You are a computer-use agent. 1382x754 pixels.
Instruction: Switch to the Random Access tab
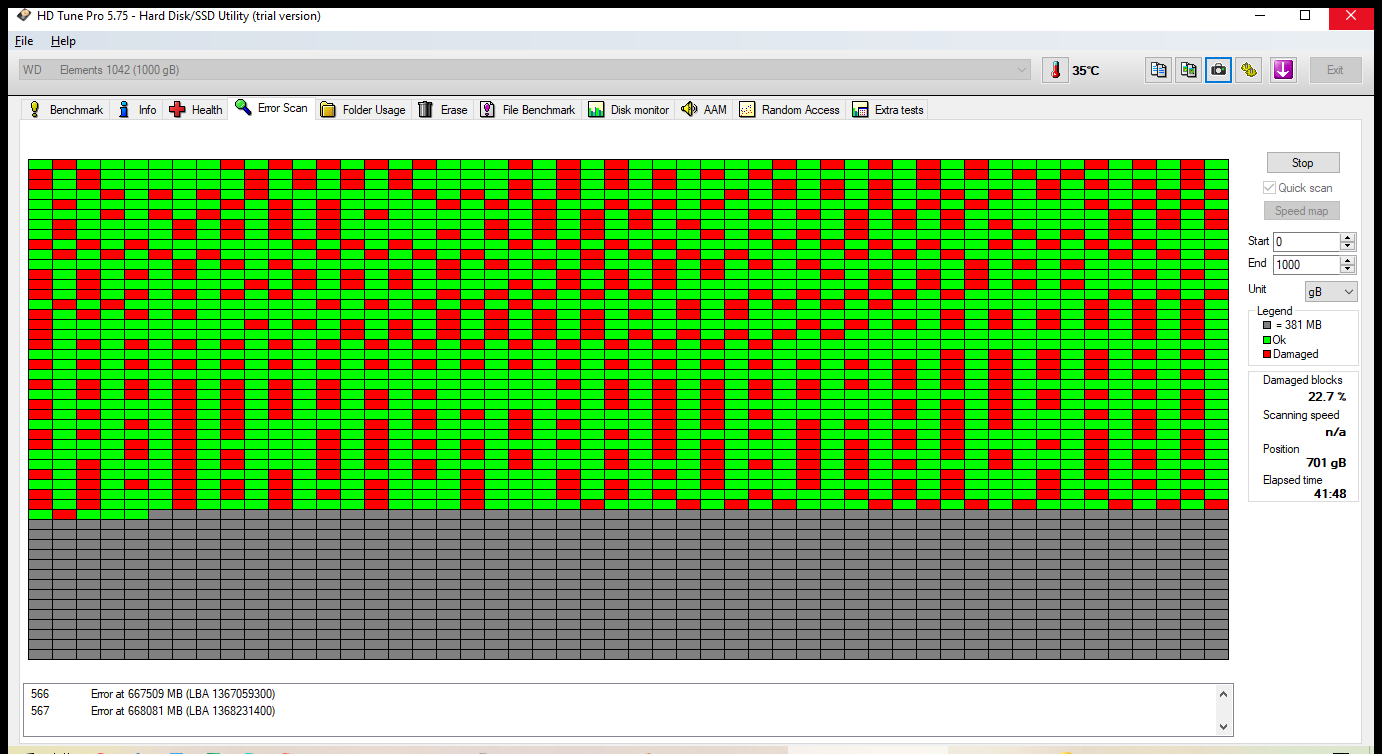click(x=790, y=110)
